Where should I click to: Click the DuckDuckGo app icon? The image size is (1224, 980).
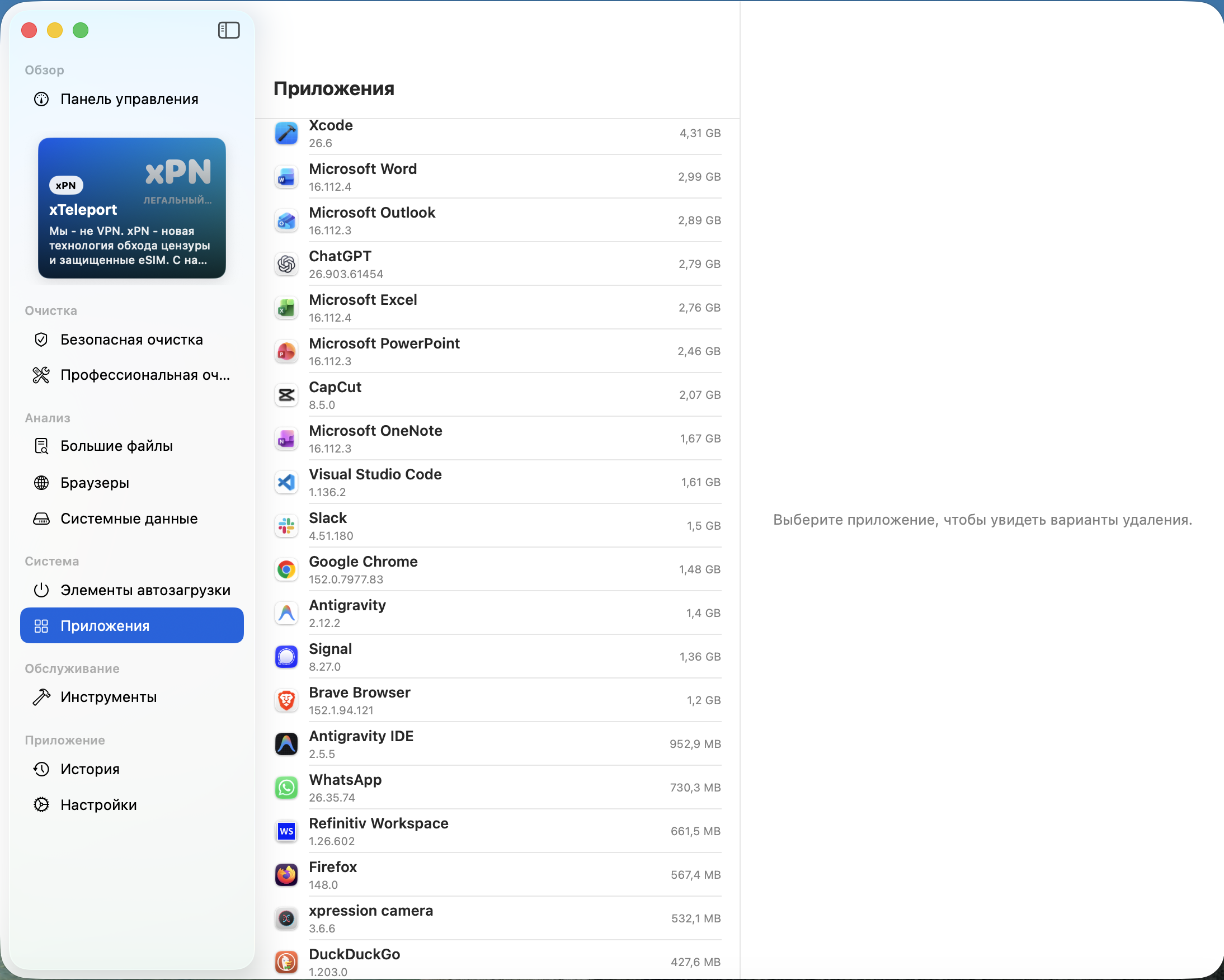click(x=286, y=963)
